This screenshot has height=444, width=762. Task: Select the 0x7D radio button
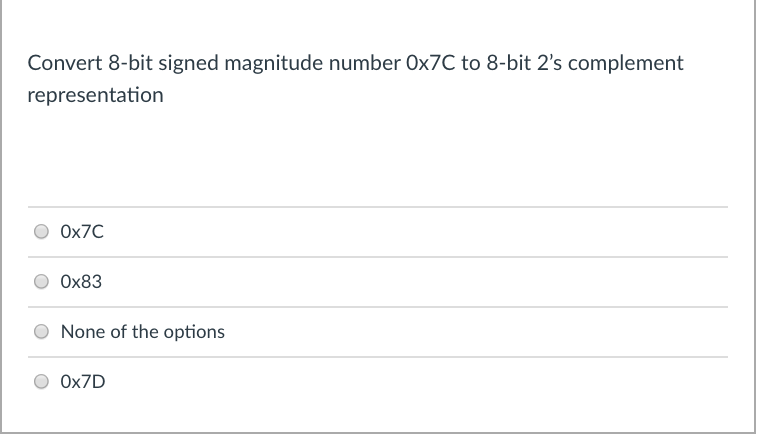41,381
